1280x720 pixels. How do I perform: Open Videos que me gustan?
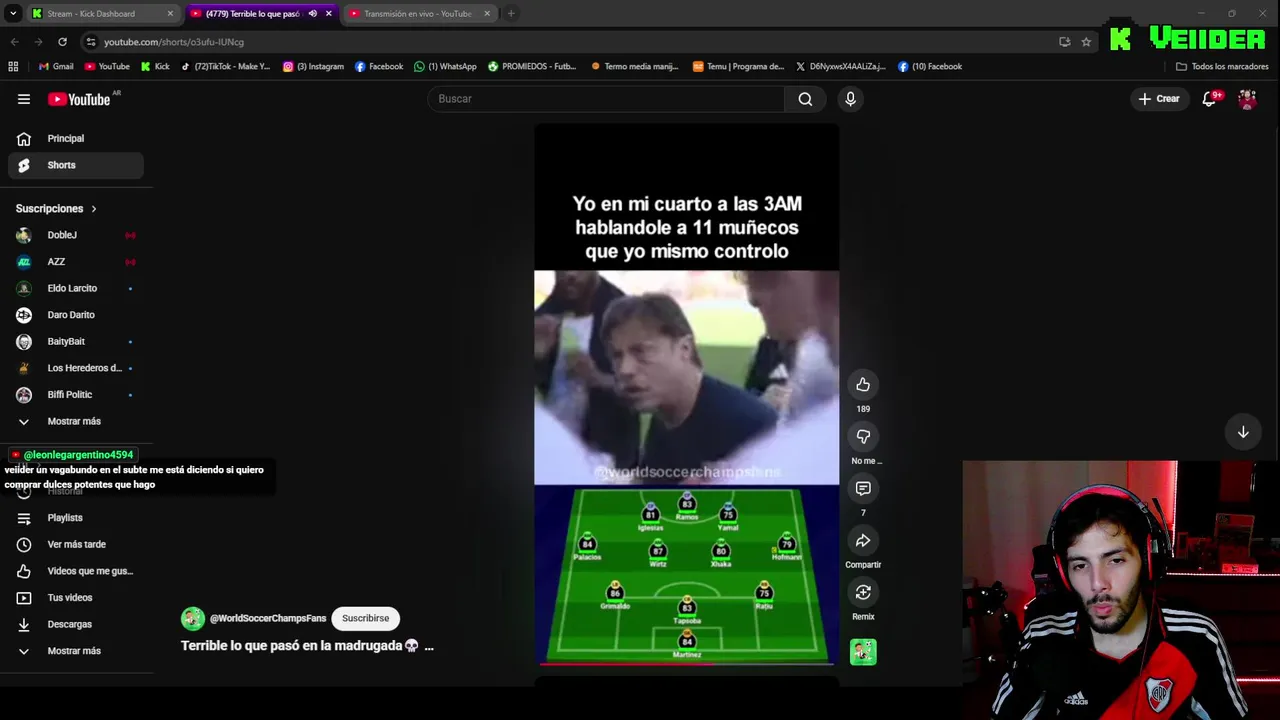[x=76, y=571]
